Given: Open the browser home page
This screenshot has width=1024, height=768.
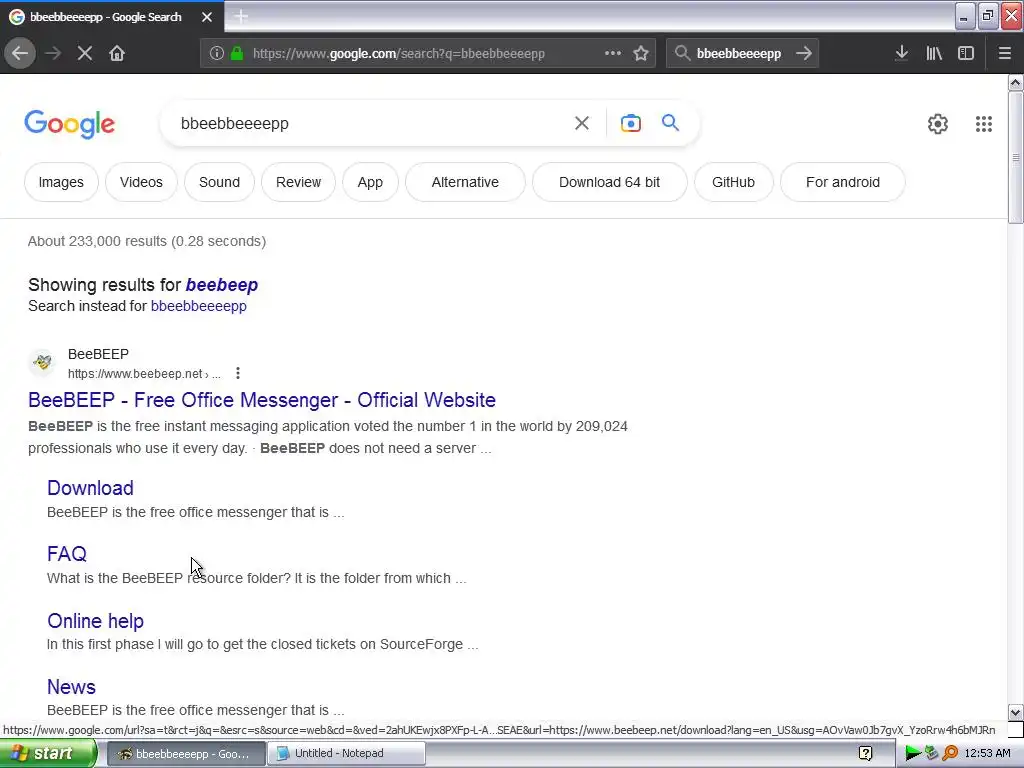Looking at the screenshot, I should coord(117,53).
